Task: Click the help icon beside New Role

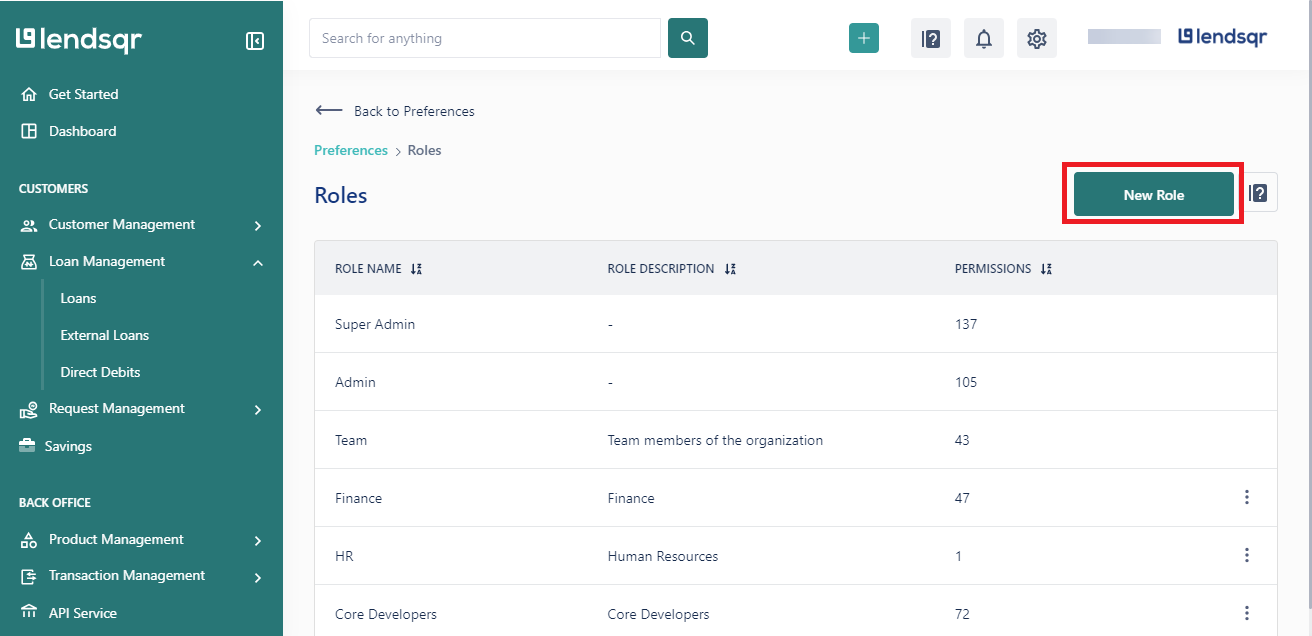Action: (1259, 193)
